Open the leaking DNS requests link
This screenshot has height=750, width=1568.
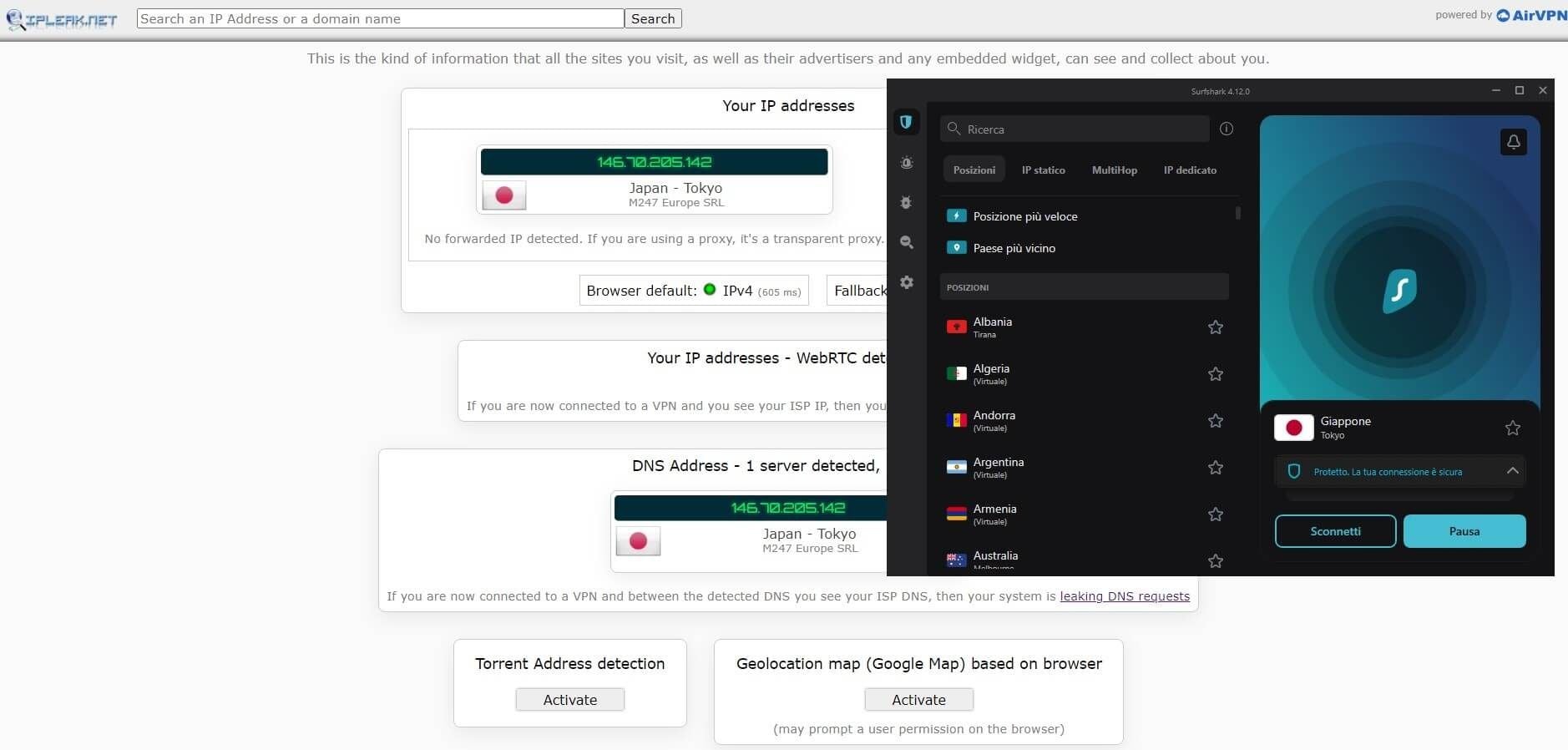[1124, 596]
